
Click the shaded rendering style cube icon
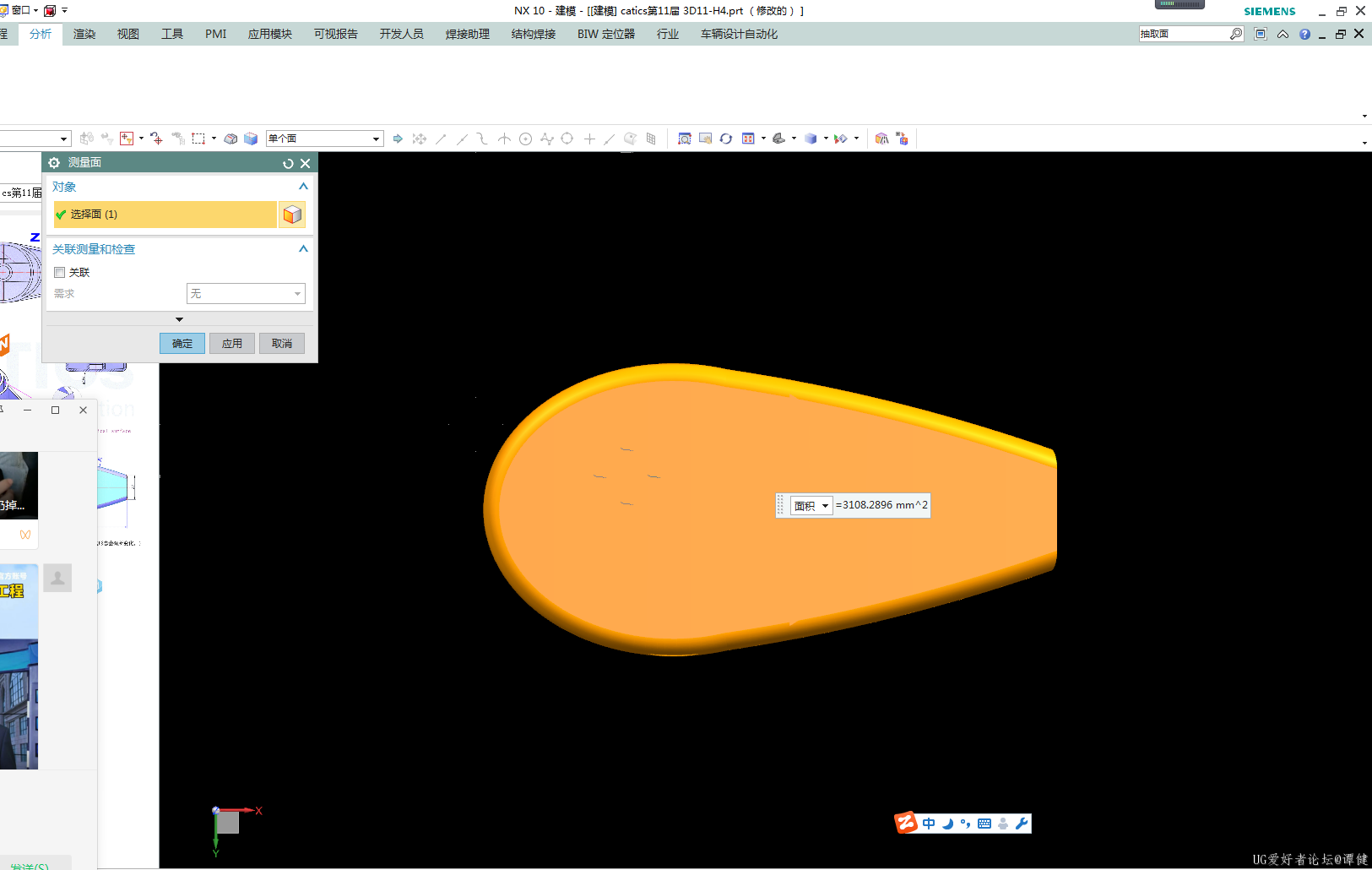(811, 139)
